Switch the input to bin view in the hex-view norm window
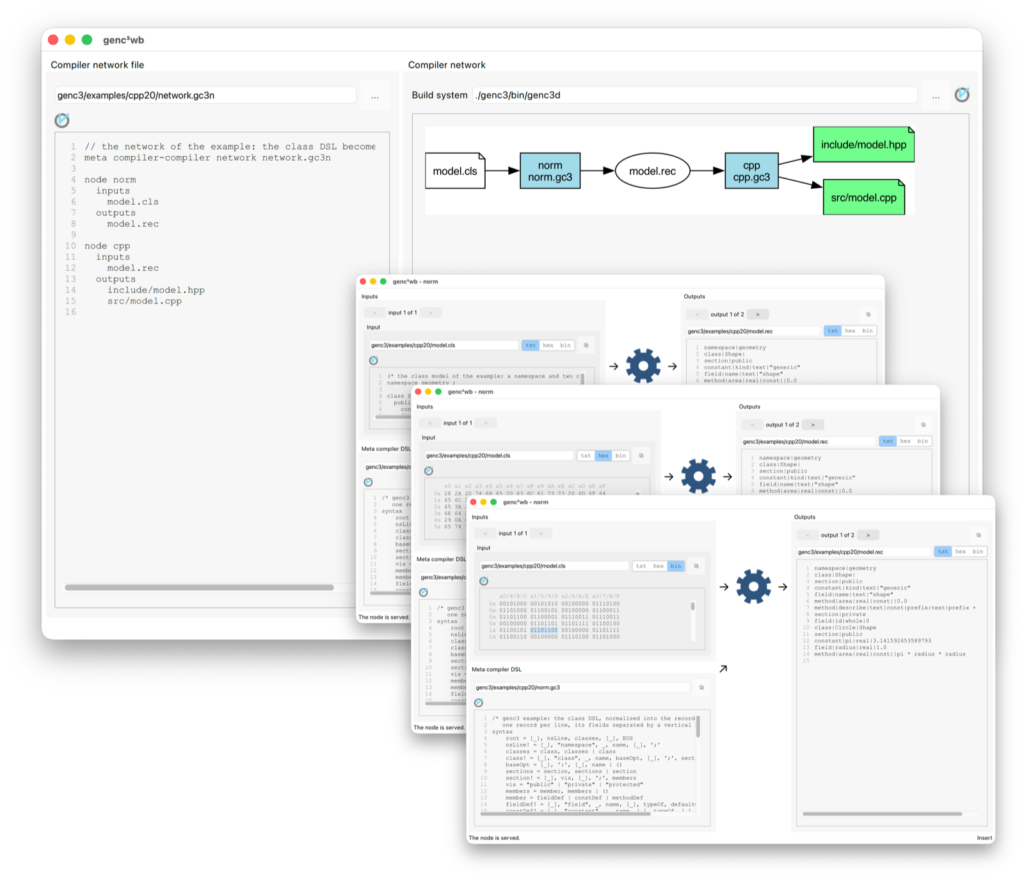 tap(620, 456)
